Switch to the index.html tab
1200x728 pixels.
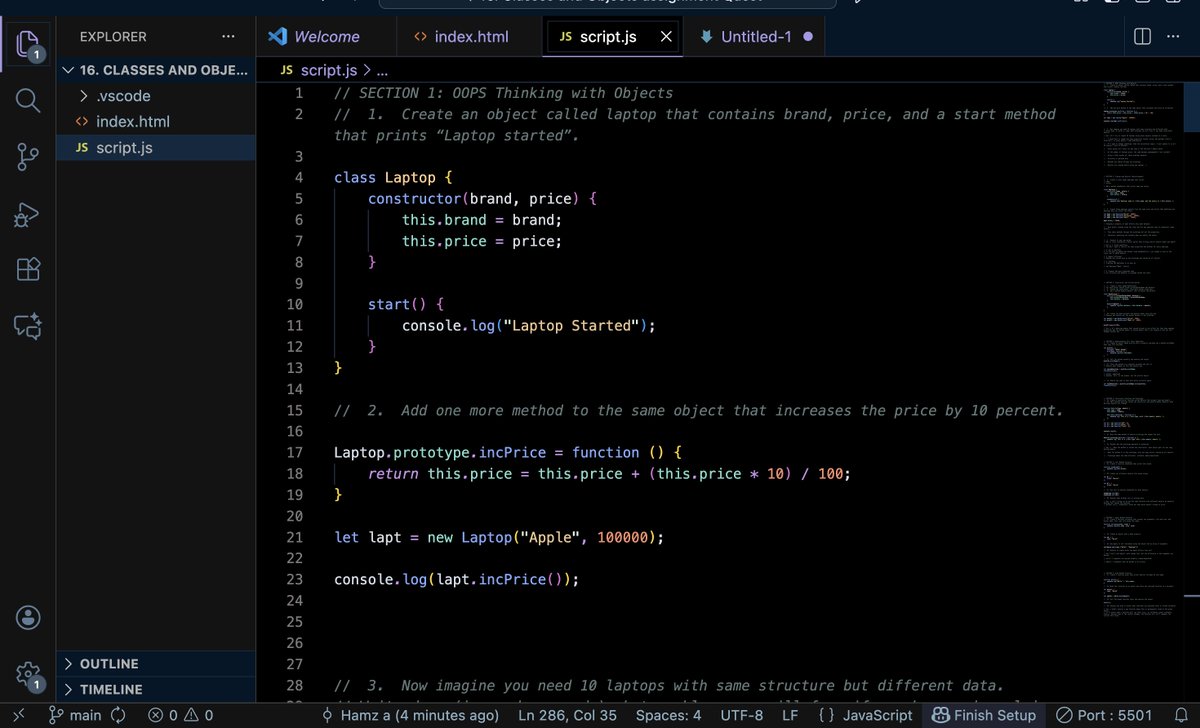(x=461, y=37)
